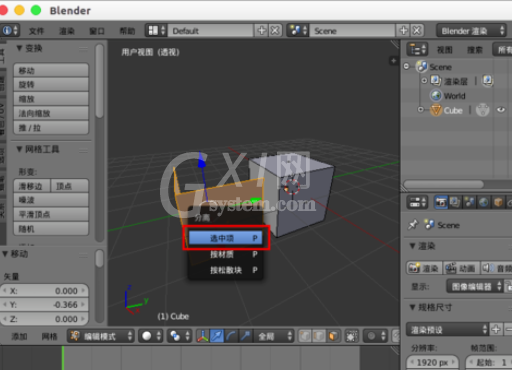Viewport: 512px width, 370px height.
Task: Select the rotate manipulator arc icon
Action: (231, 336)
